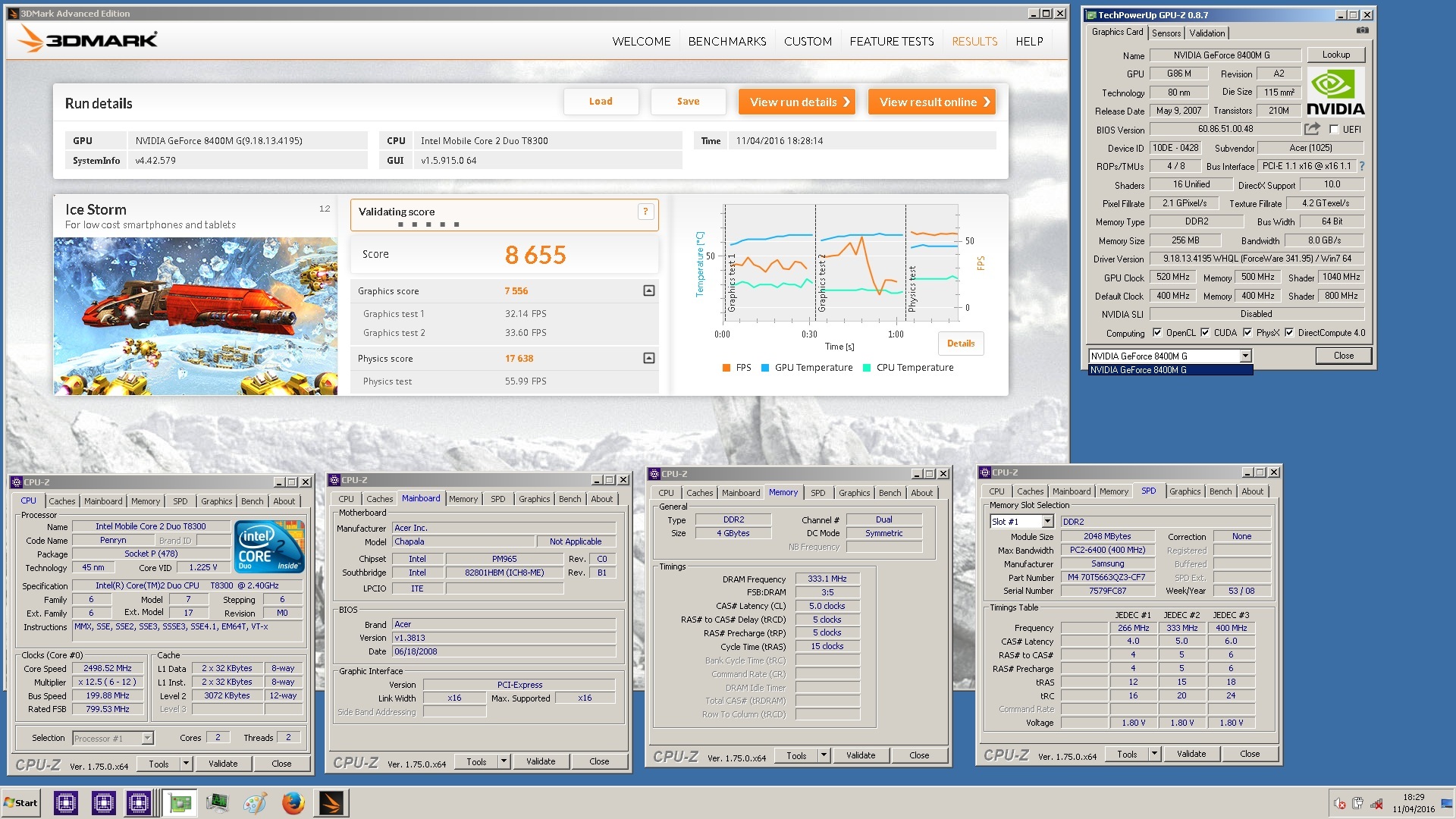Switch to the Sensors tab in GPU-Z
The image size is (1456, 819).
[1166, 33]
